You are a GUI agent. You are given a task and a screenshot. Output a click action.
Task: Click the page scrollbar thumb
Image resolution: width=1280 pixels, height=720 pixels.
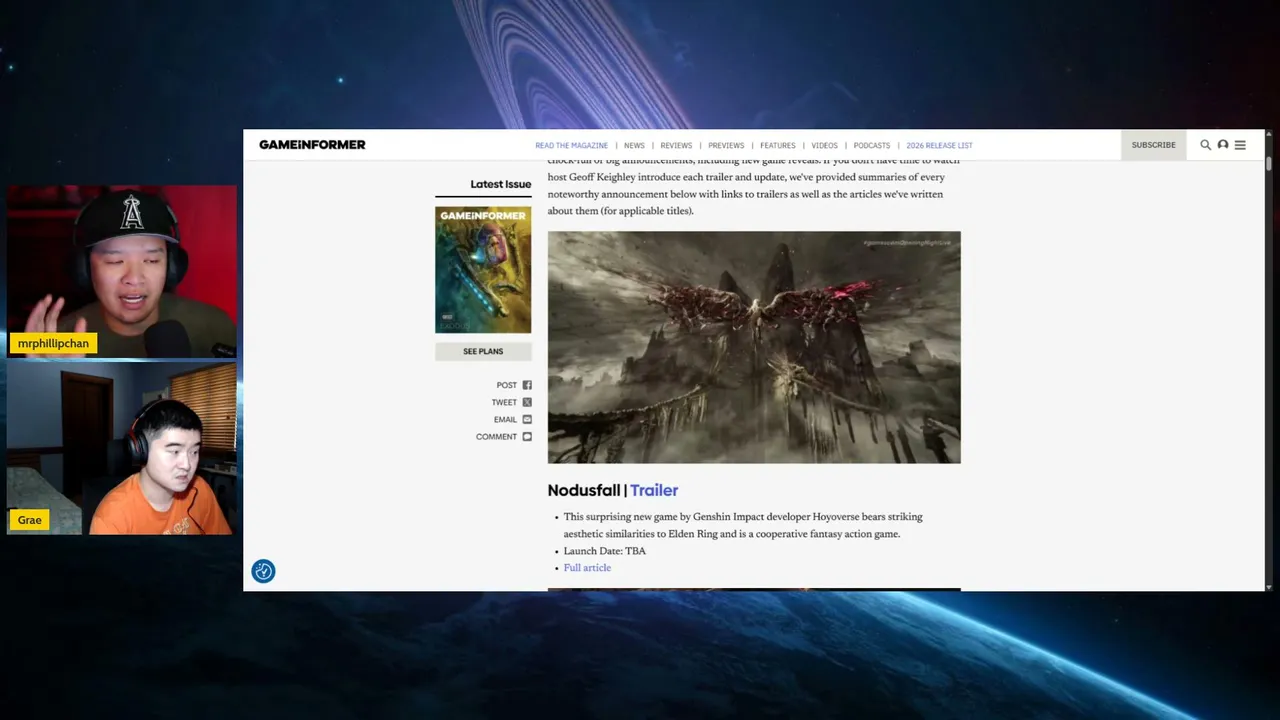[x=1268, y=164]
